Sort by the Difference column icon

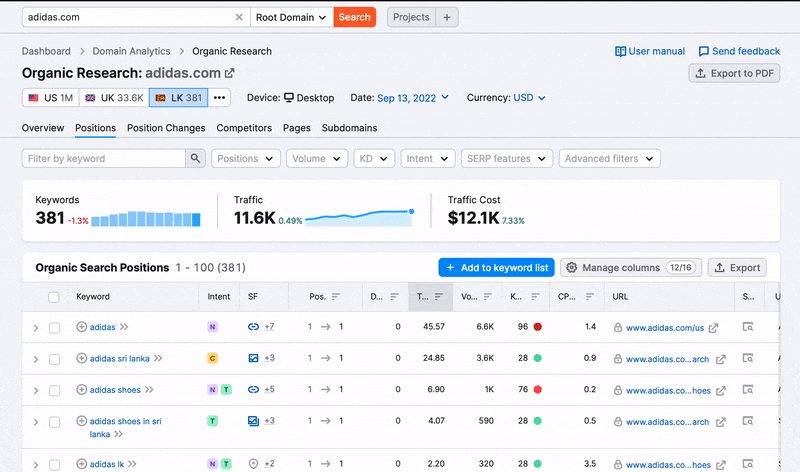tap(394, 296)
